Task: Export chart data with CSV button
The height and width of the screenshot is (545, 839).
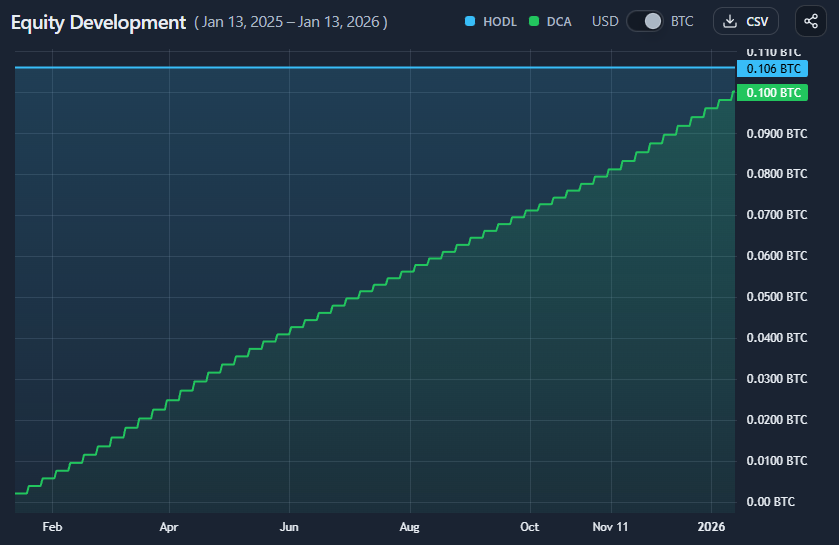Action: tap(745, 21)
